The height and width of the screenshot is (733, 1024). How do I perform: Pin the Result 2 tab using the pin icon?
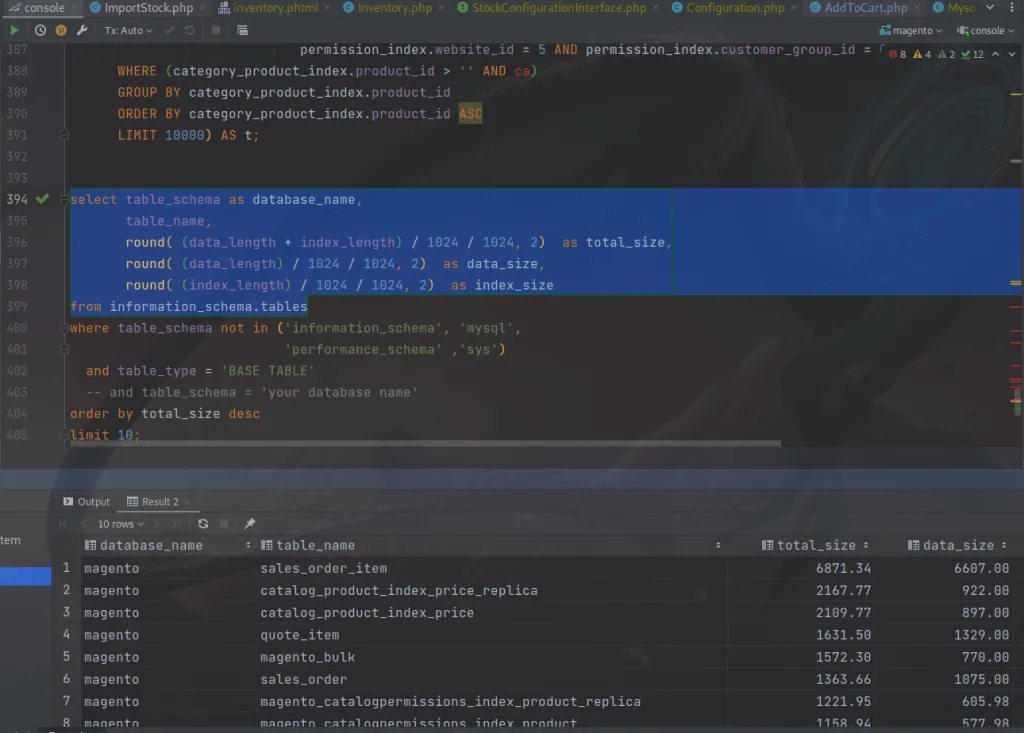(x=248, y=523)
